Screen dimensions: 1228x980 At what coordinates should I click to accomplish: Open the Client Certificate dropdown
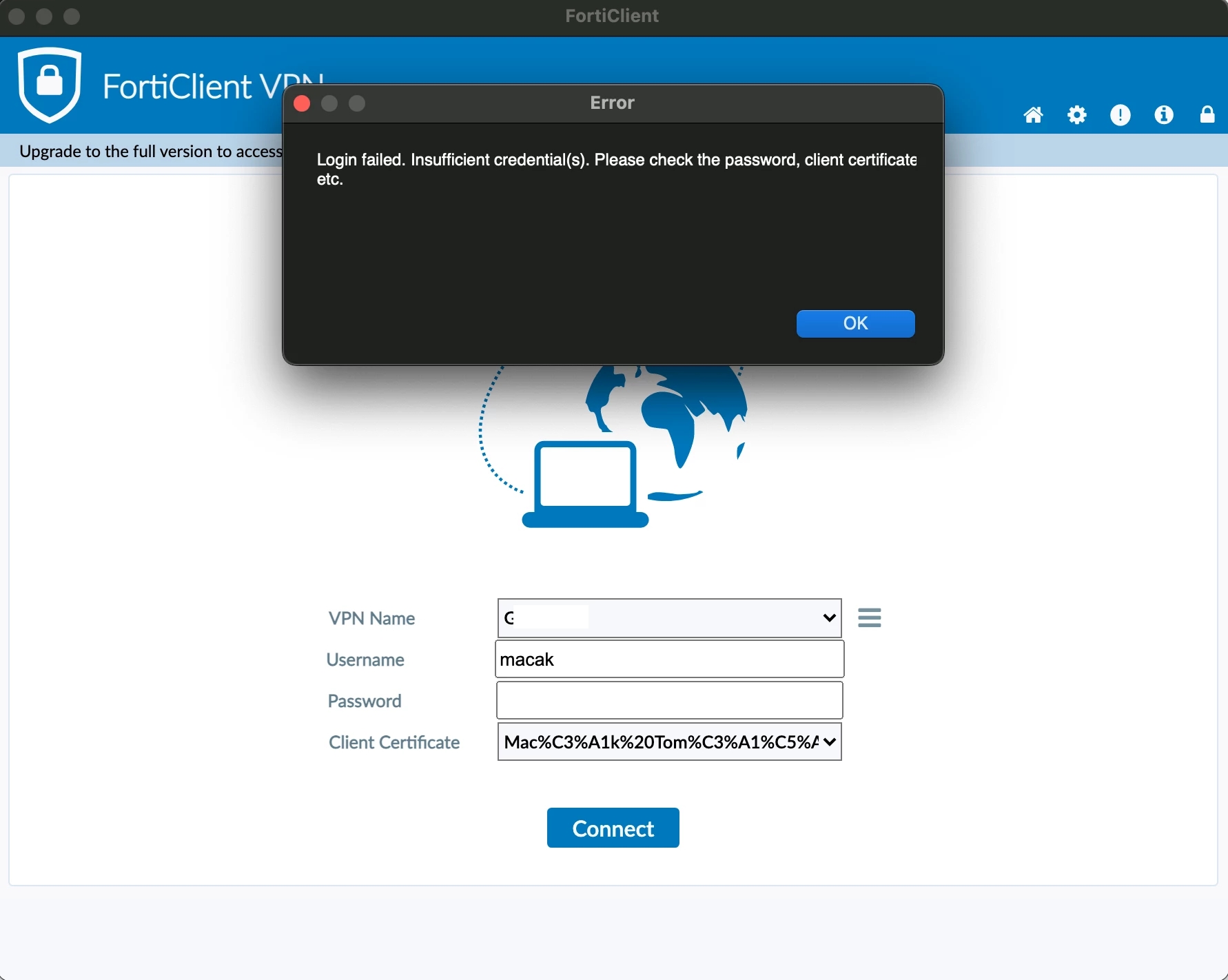(669, 742)
